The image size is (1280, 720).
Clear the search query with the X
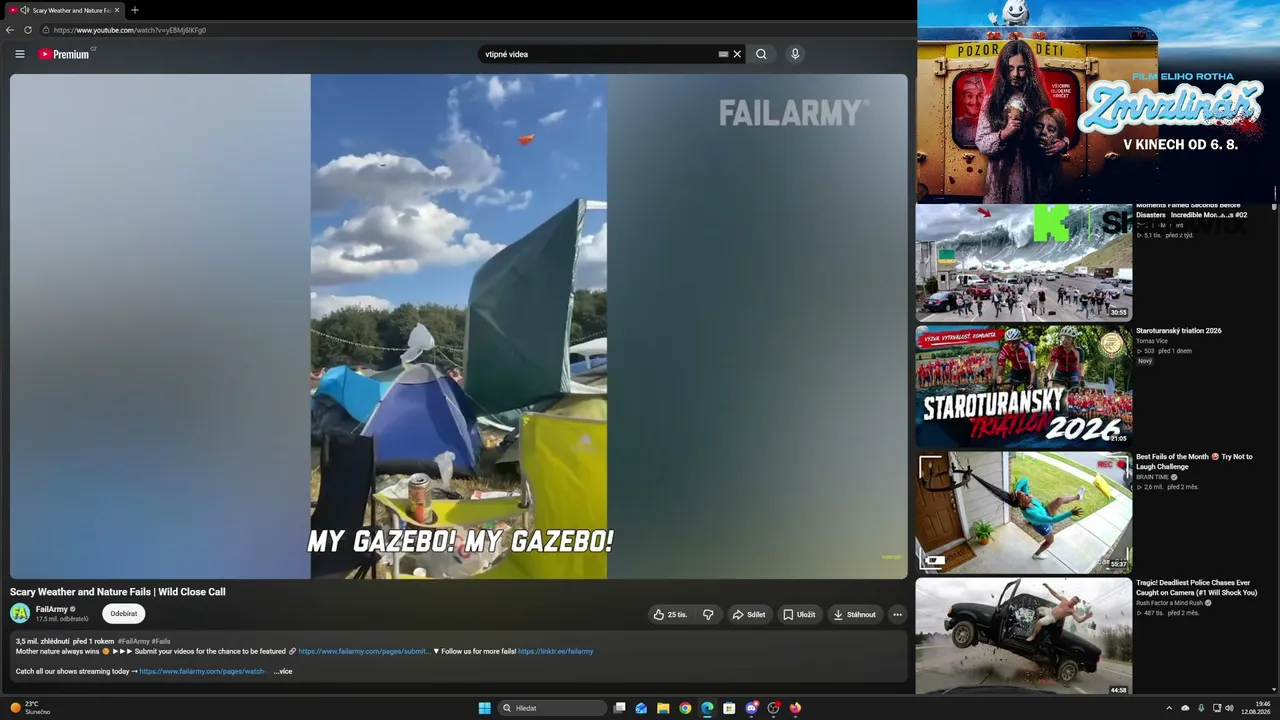737,54
